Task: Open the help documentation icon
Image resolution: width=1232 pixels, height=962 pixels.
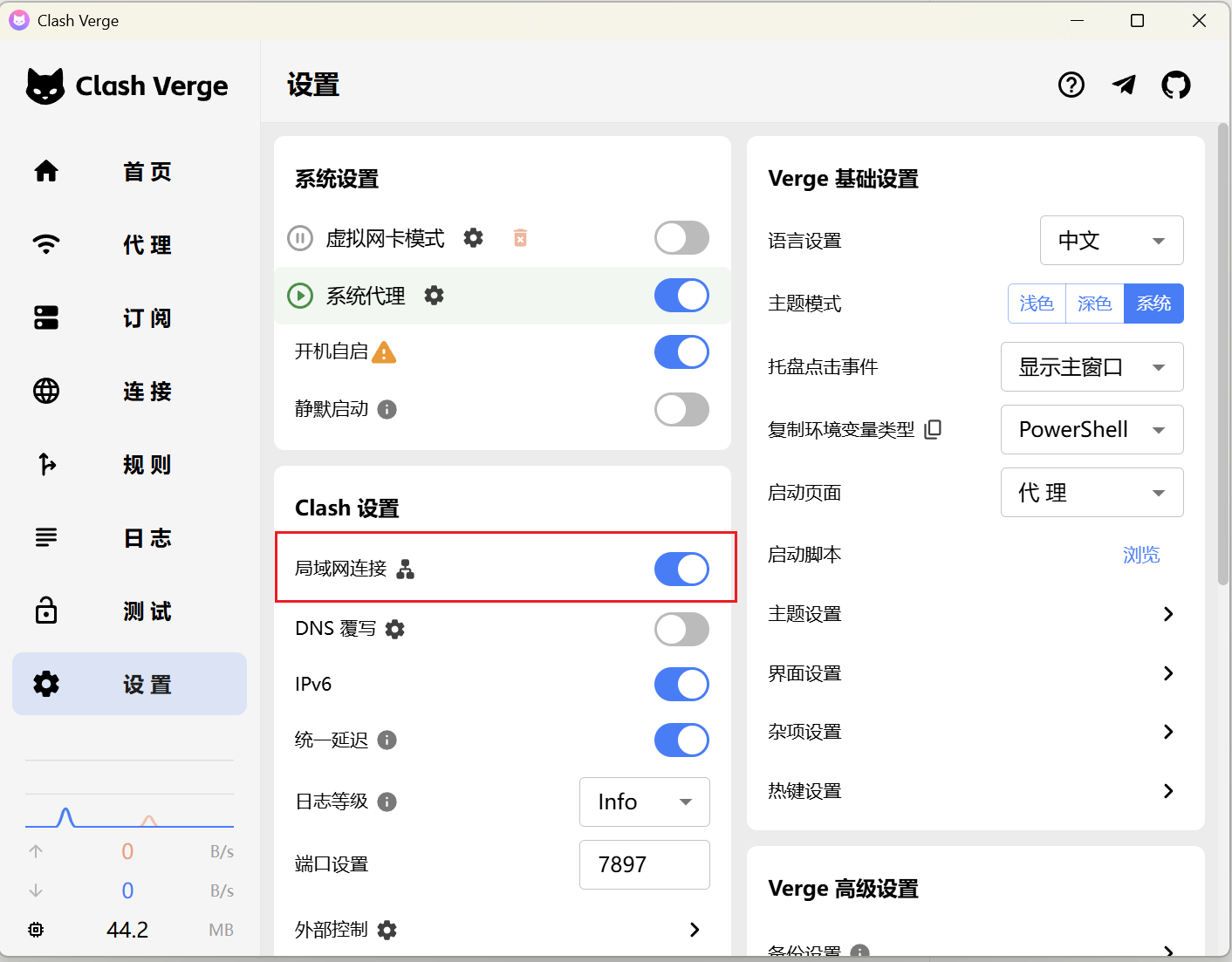Action: point(1071,85)
